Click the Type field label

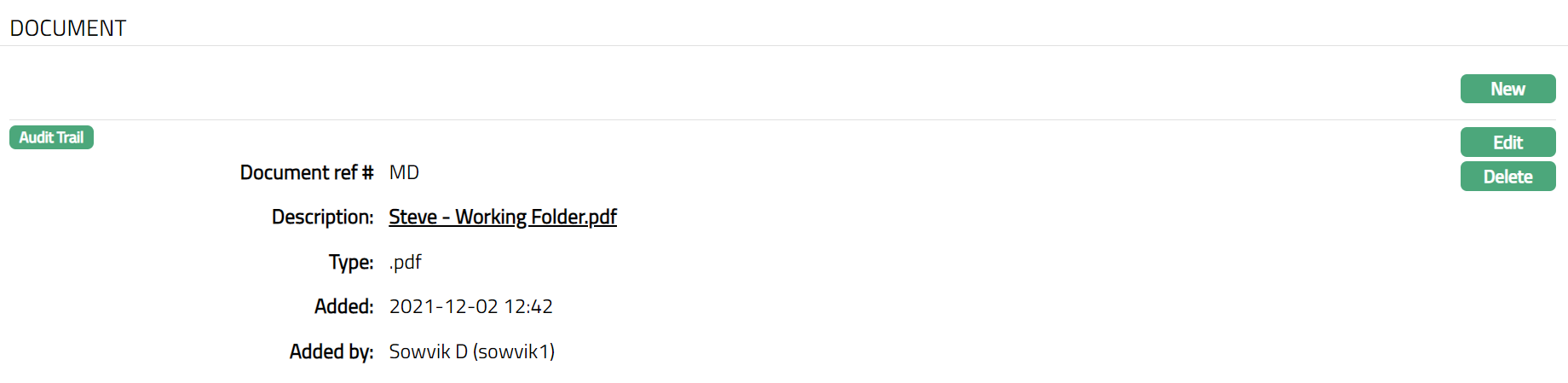coord(351,262)
